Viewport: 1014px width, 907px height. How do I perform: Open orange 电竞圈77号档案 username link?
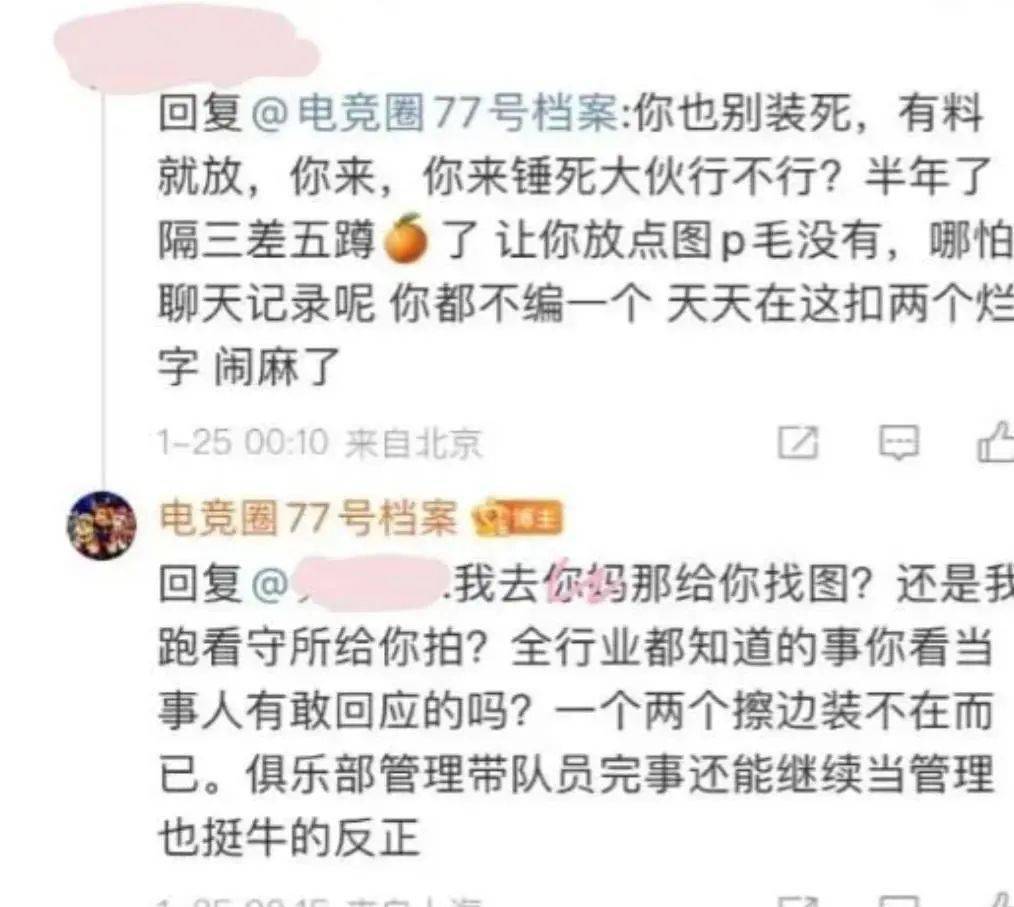click(x=308, y=518)
